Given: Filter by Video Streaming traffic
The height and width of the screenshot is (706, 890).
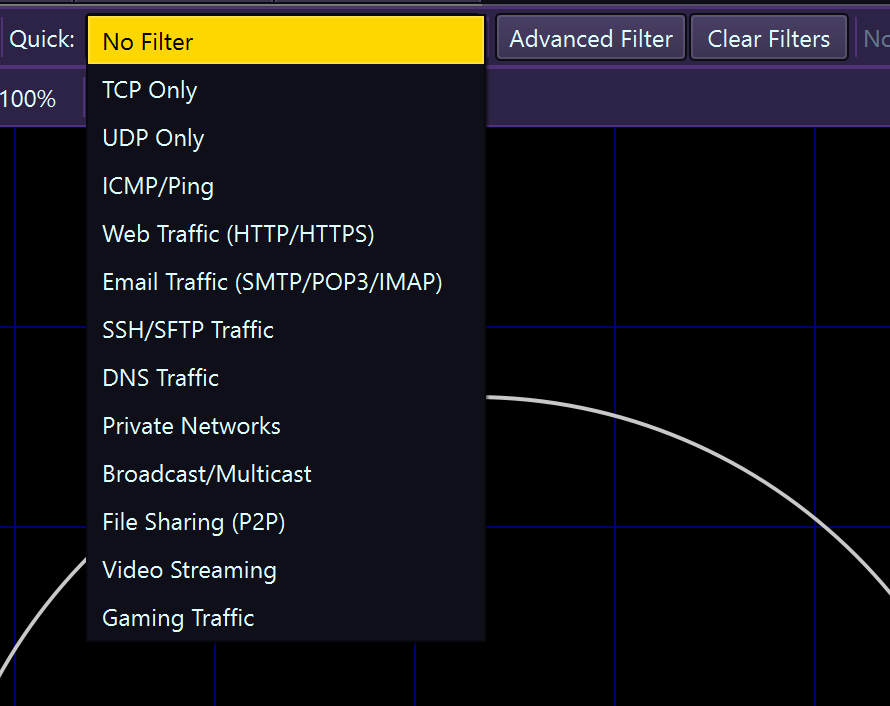Looking at the screenshot, I should [189, 570].
